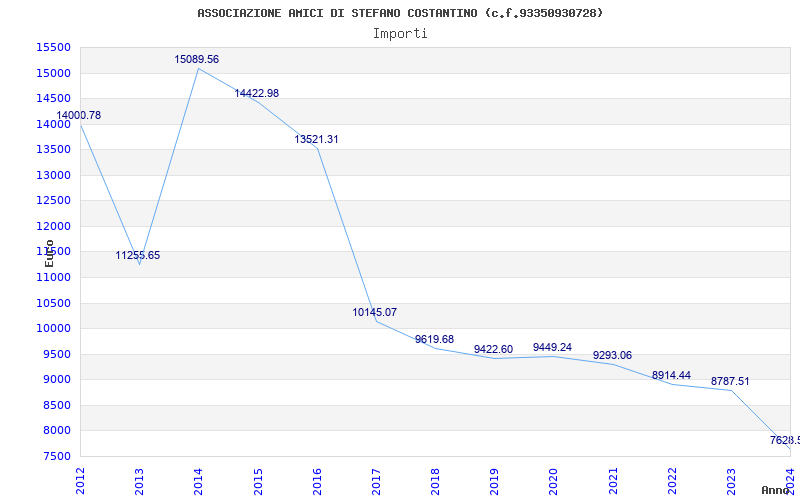Select the 11255.65 data point for 2013
Screen dimensions: 800x500
pyautogui.click(x=138, y=255)
